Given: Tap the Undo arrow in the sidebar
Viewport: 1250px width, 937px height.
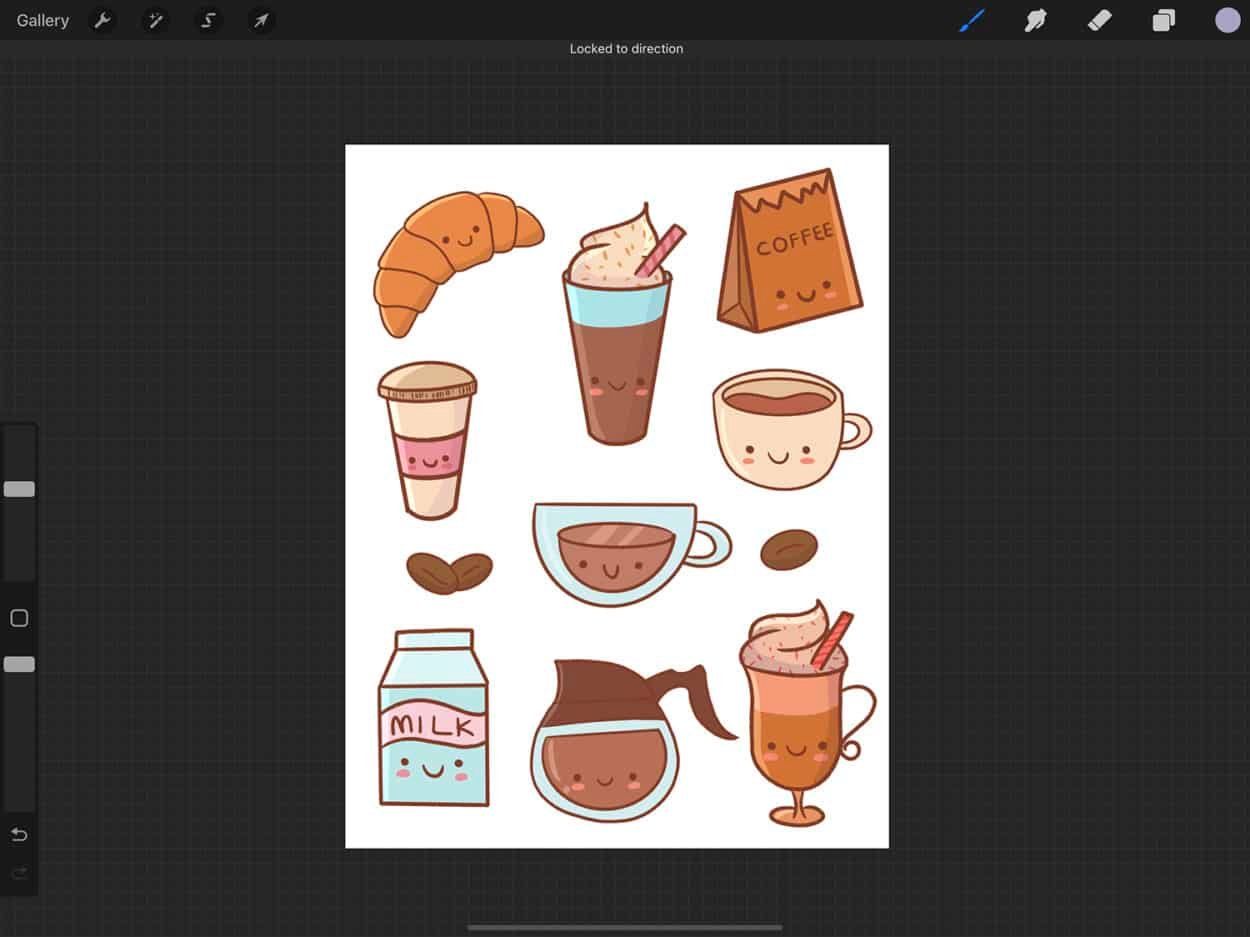Looking at the screenshot, I should [18, 834].
